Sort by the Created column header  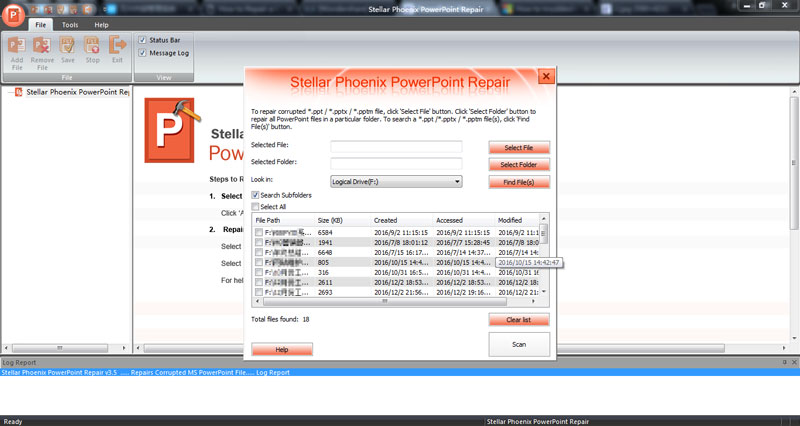click(402, 220)
